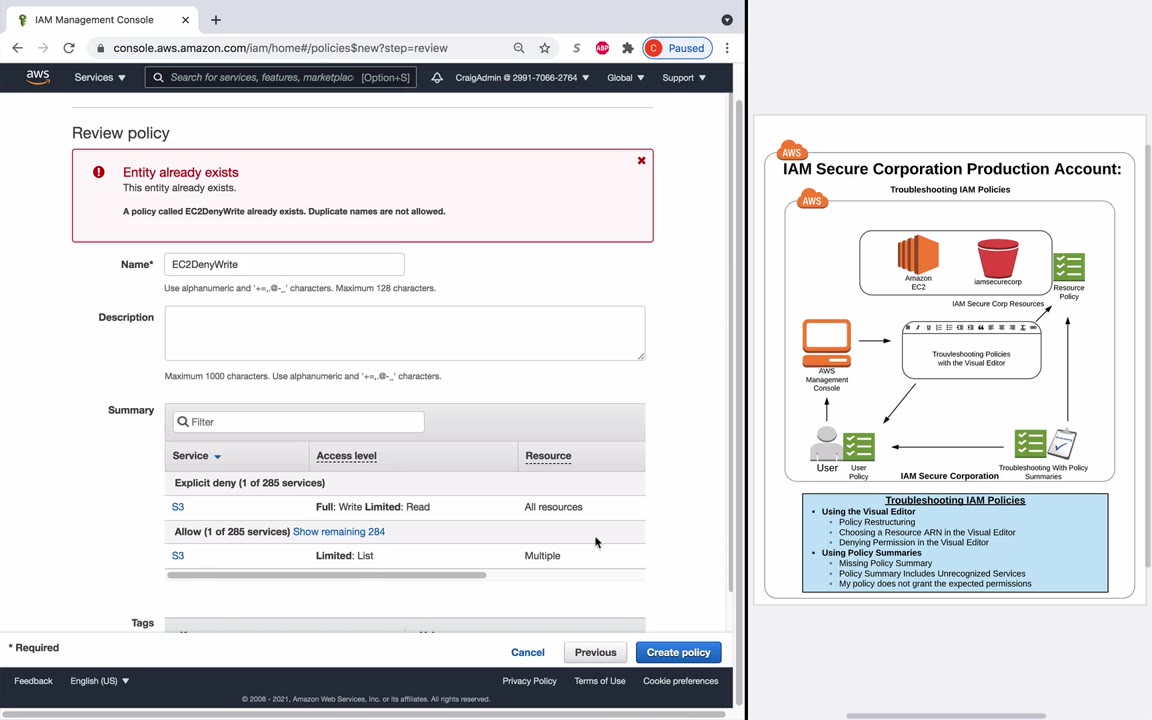Click the iamsecurecorp bucket icon

(x=998, y=258)
